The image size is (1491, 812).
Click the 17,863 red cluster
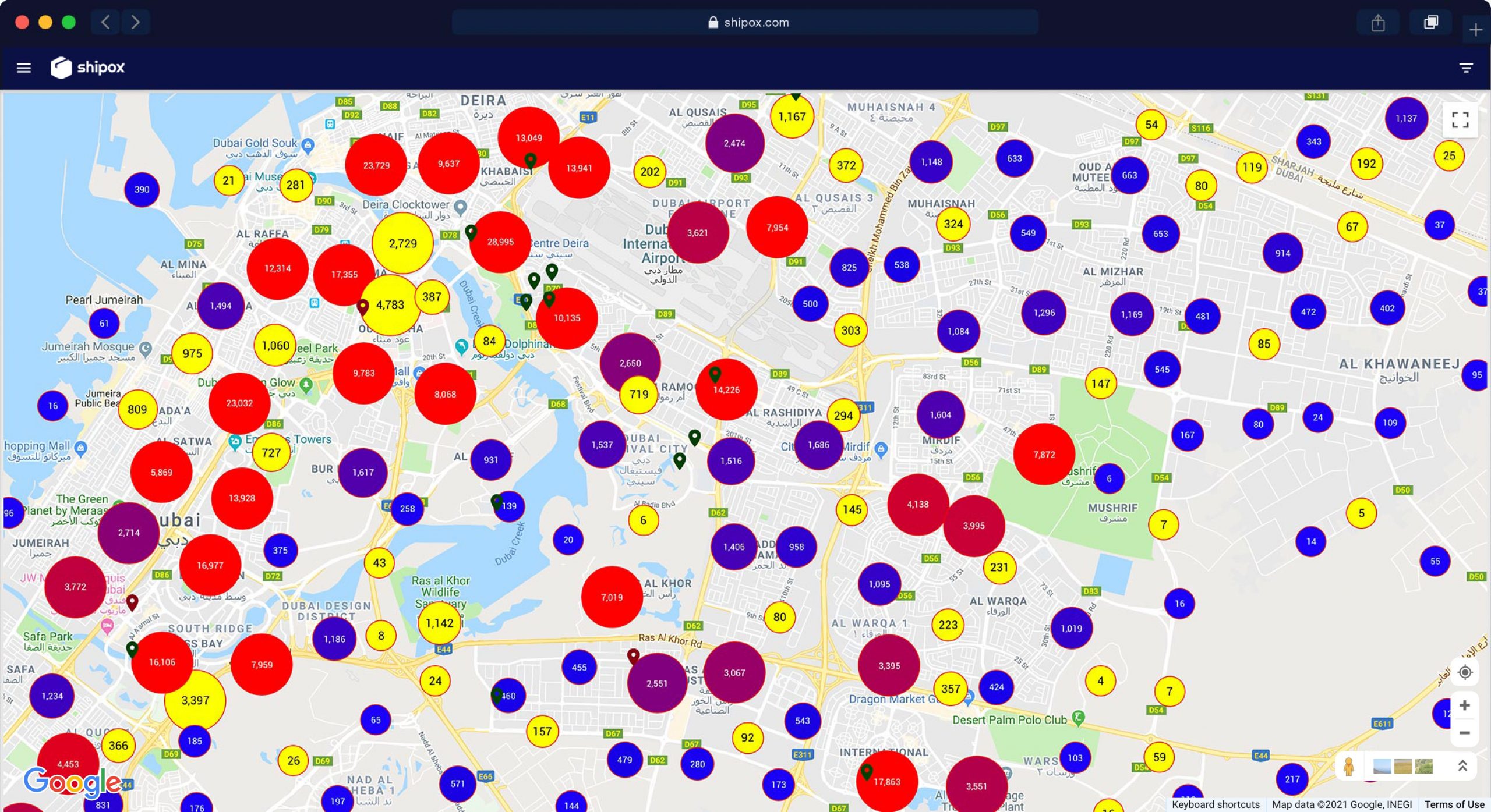click(x=887, y=782)
